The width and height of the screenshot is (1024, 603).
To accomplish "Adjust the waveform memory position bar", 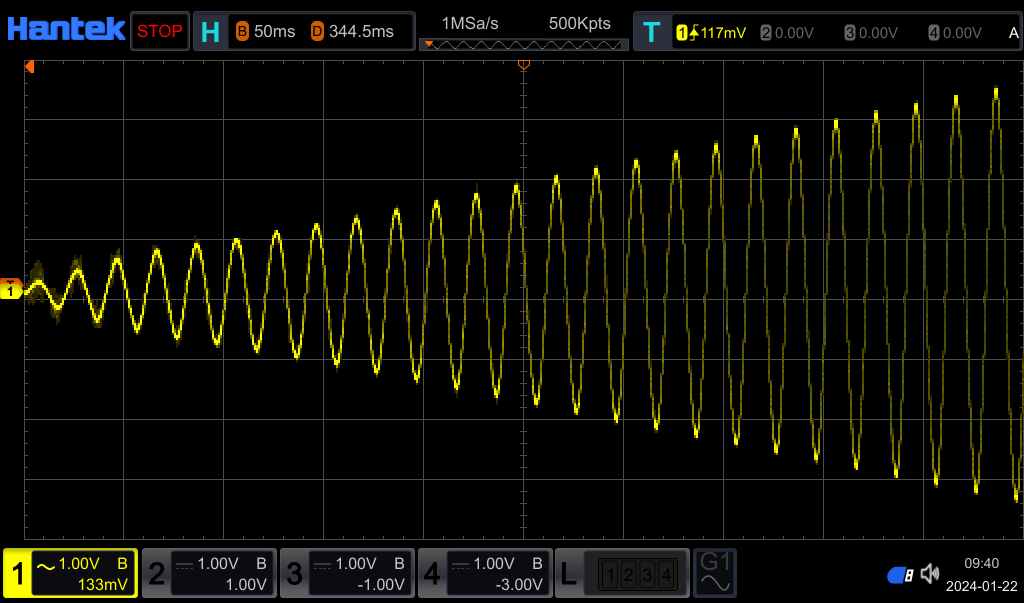I will (523, 44).
